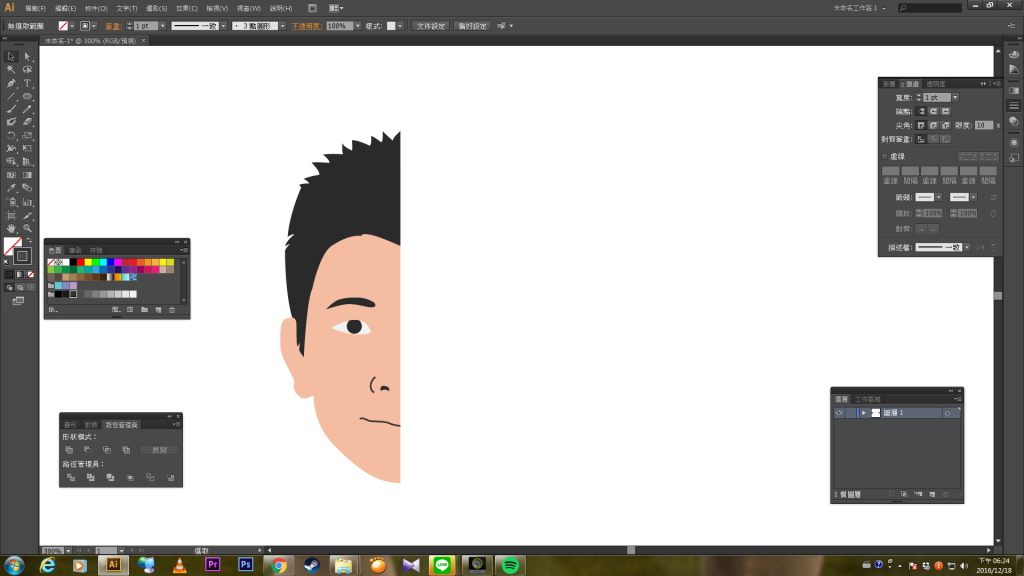Viewport: 1024px width, 576px height.
Task: Open the opacity 100% dropdown in control bar
Action: pos(356,25)
